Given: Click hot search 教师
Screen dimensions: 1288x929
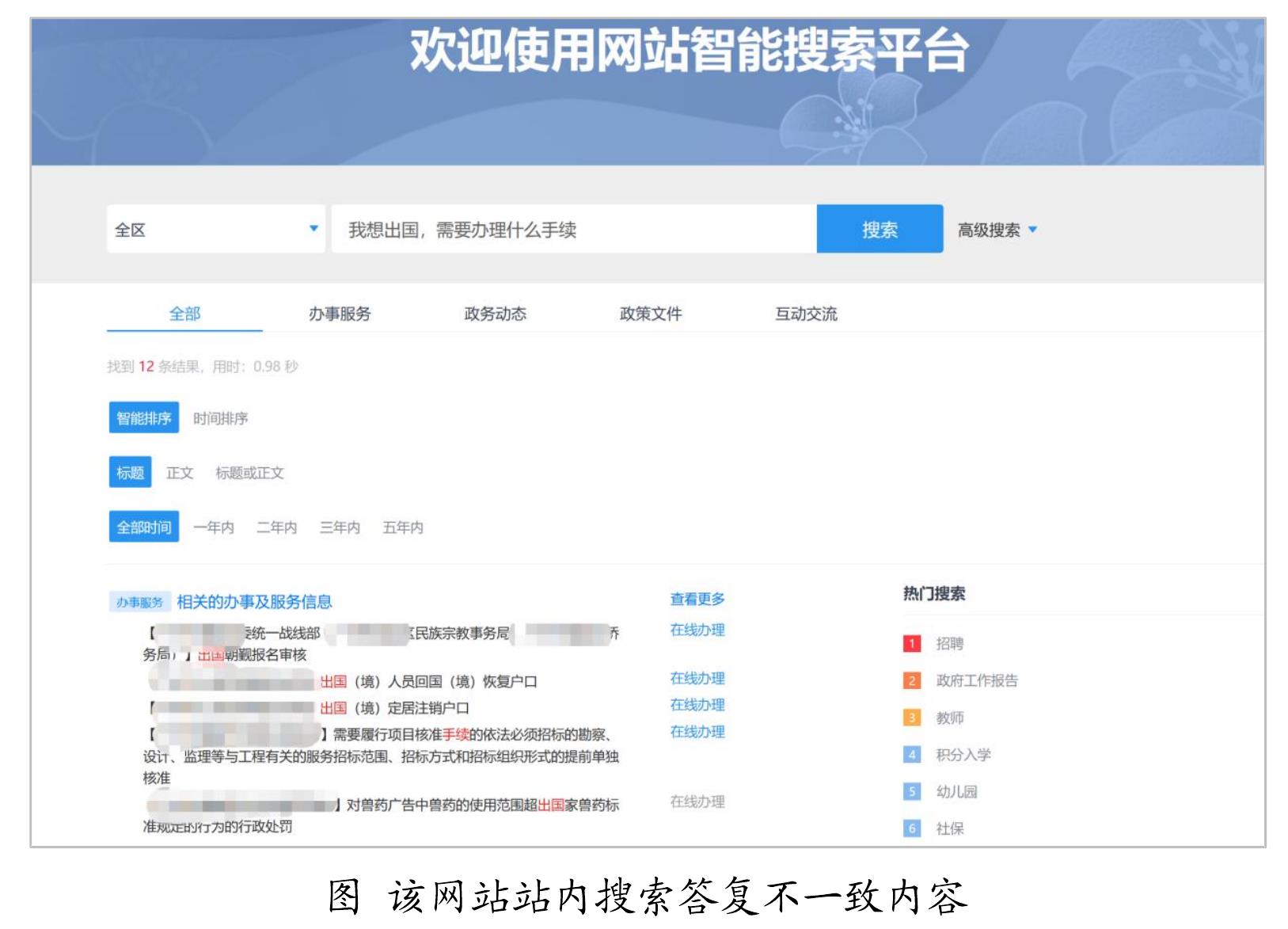Looking at the screenshot, I should point(949,718).
